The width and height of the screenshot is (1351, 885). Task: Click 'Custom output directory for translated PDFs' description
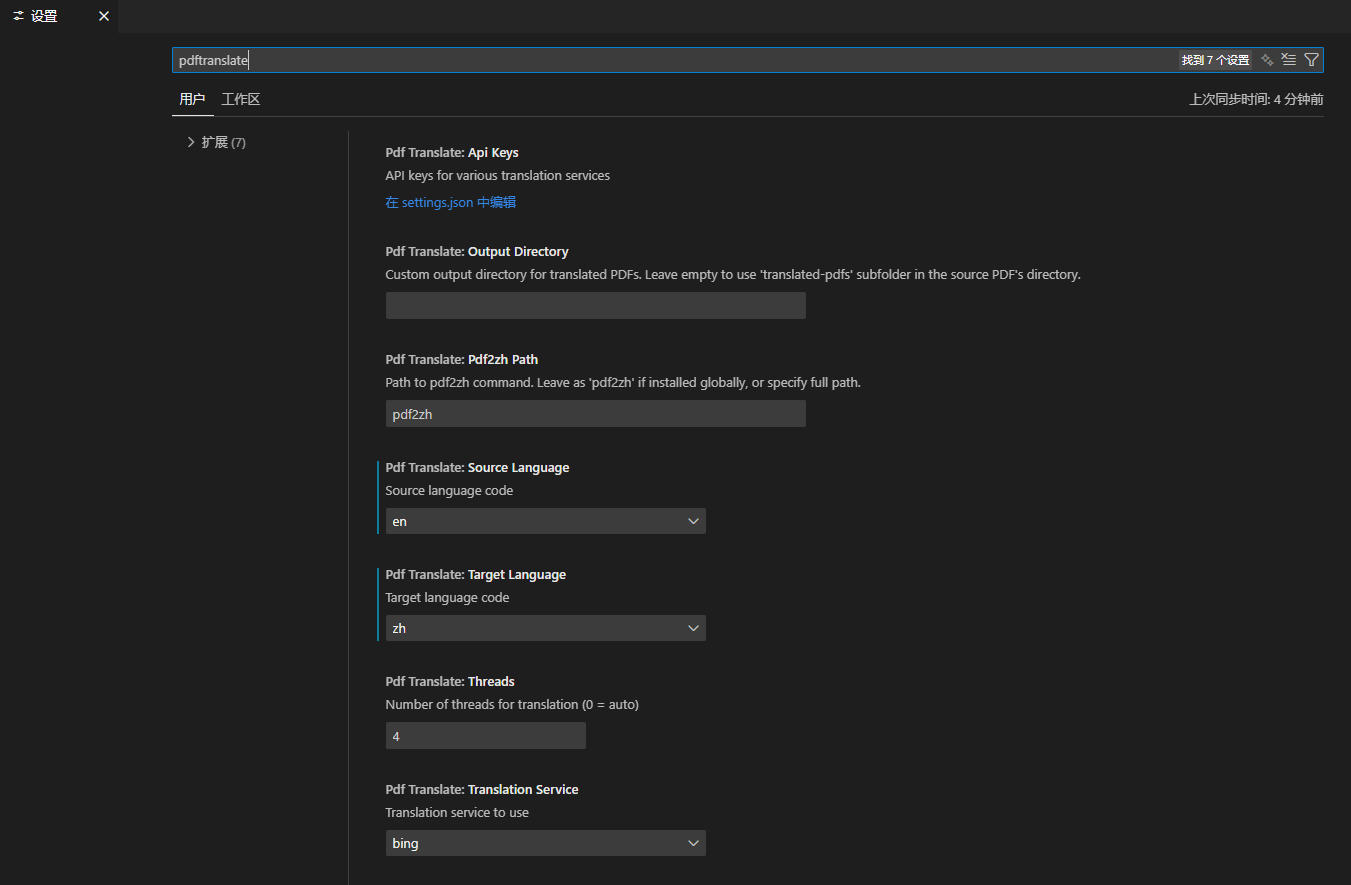coord(733,275)
